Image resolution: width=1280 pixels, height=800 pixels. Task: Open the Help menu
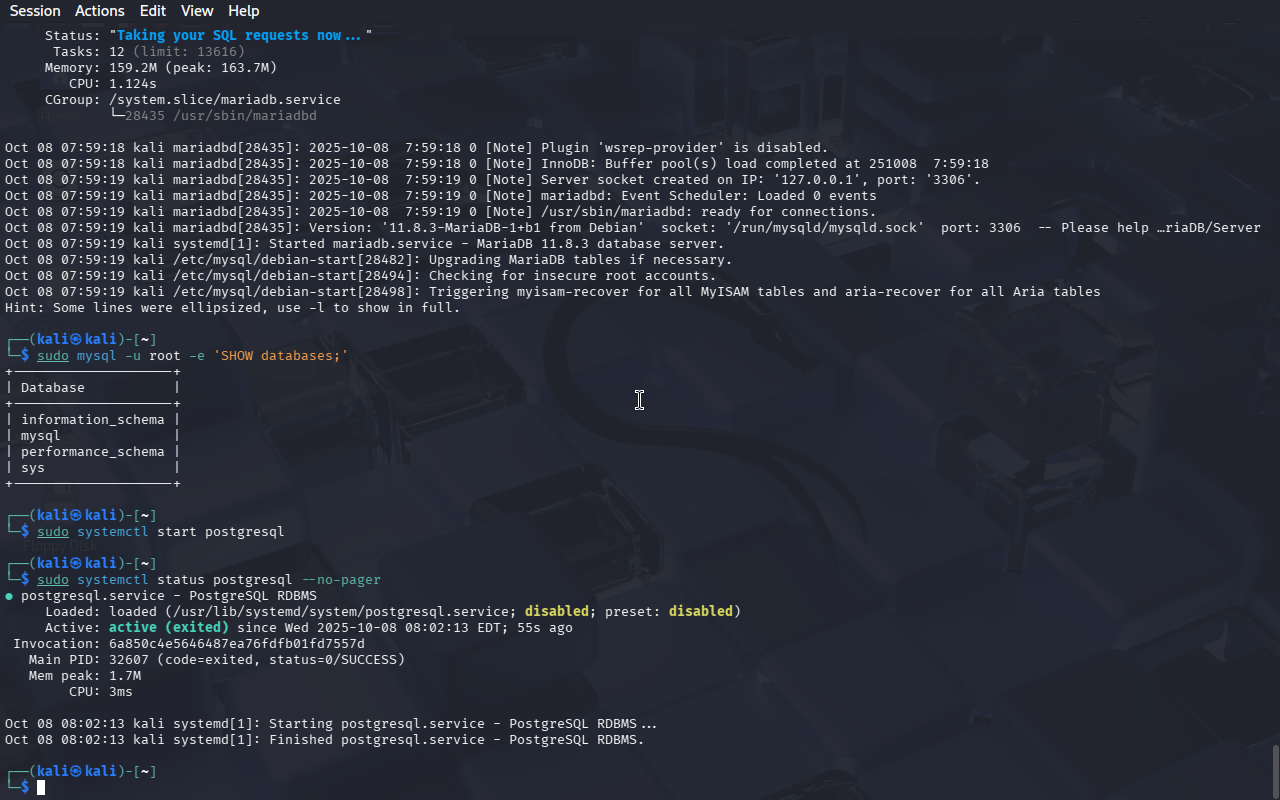point(243,11)
